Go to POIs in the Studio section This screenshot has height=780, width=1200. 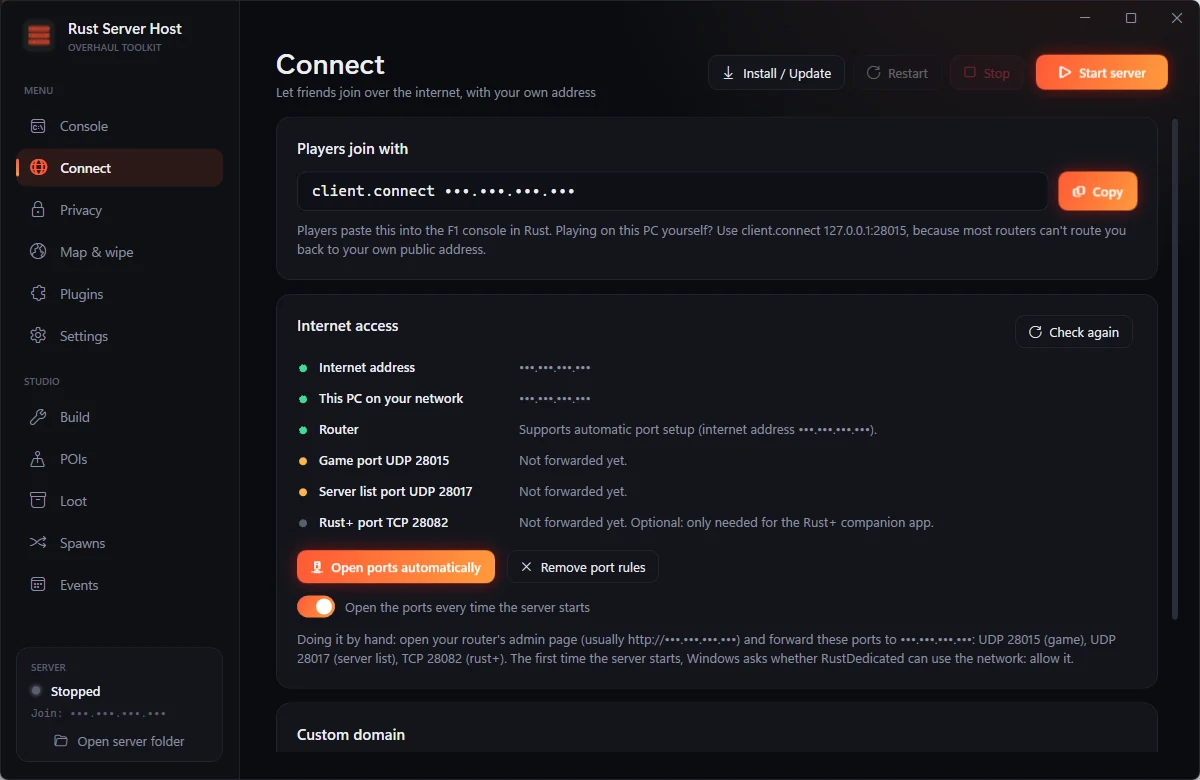(x=119, y=459)
